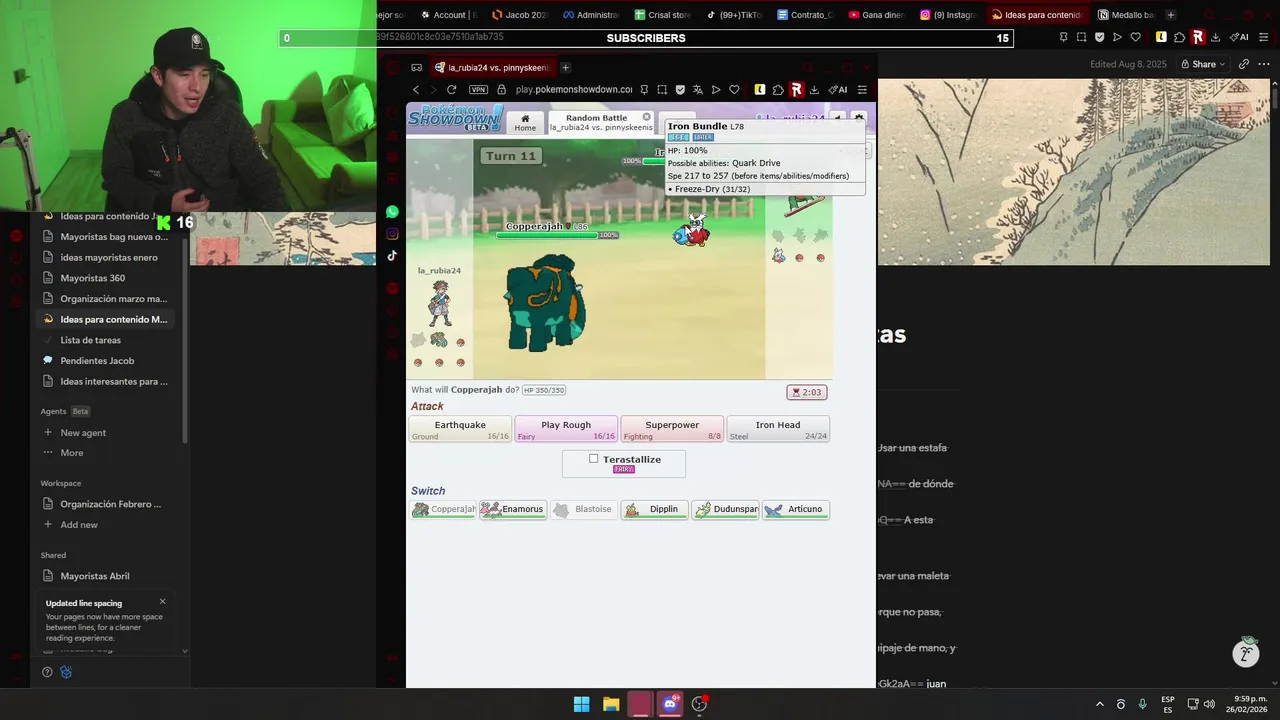
Task: Choose the Play Rough attack move
Action: click(x=566, y=429)
